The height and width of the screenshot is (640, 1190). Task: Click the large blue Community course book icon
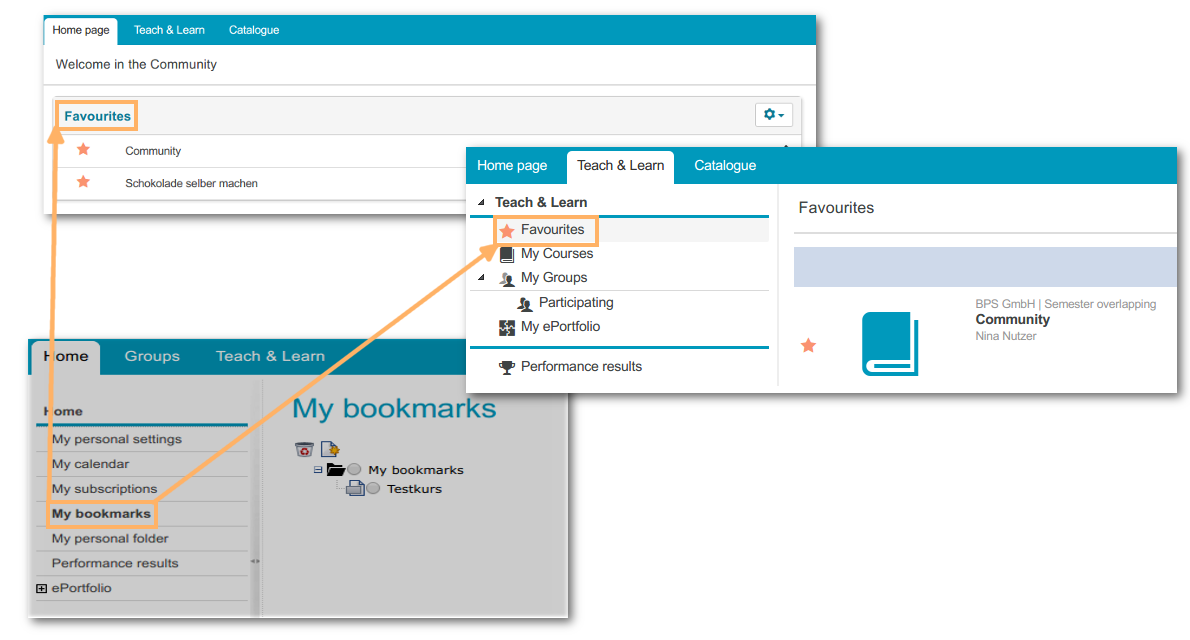pos(889,344)
